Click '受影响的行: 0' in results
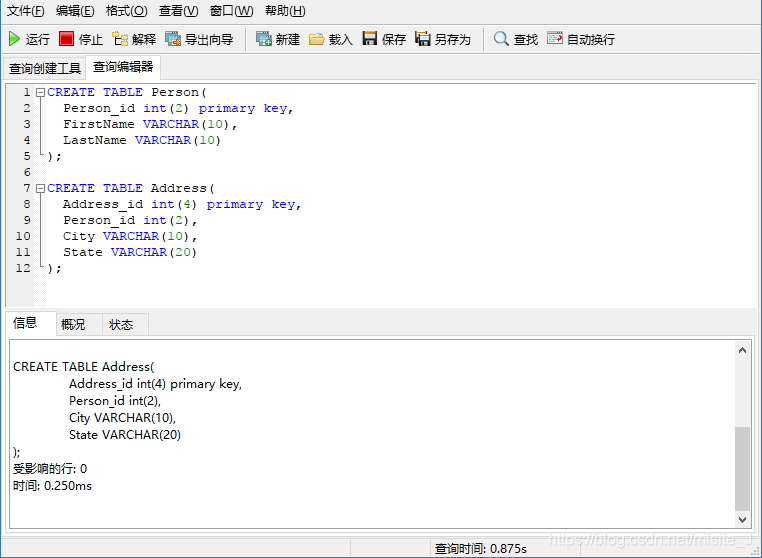 click(50, 469)
